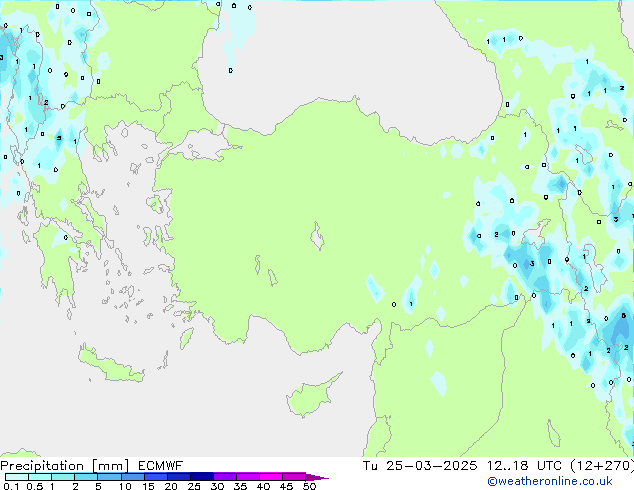Click the 2–5 mm legend color swatch
The height and width of the screenshot is (490, 634).
86,477
